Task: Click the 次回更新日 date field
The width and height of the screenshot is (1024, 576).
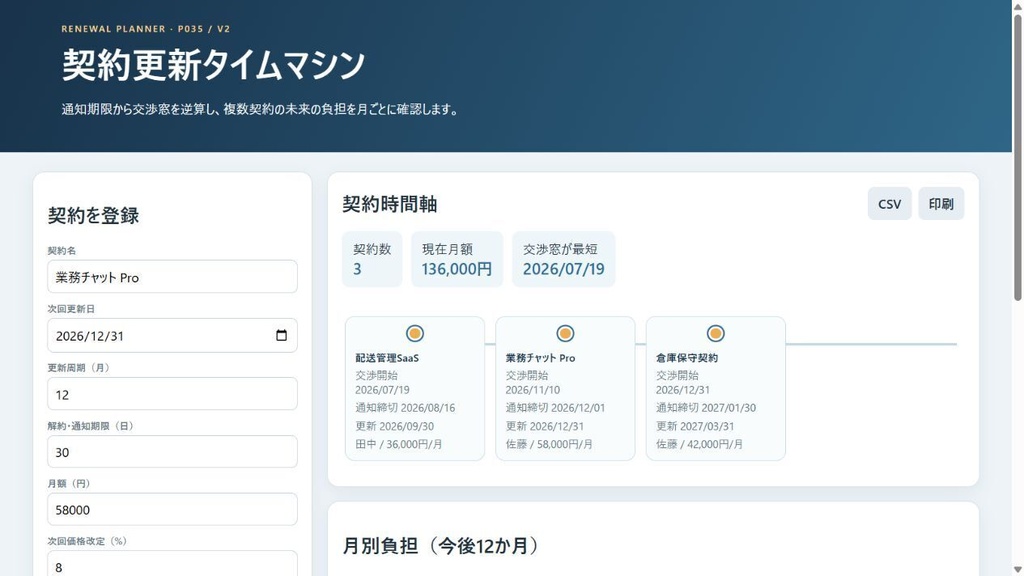Action: pos(172,336)
